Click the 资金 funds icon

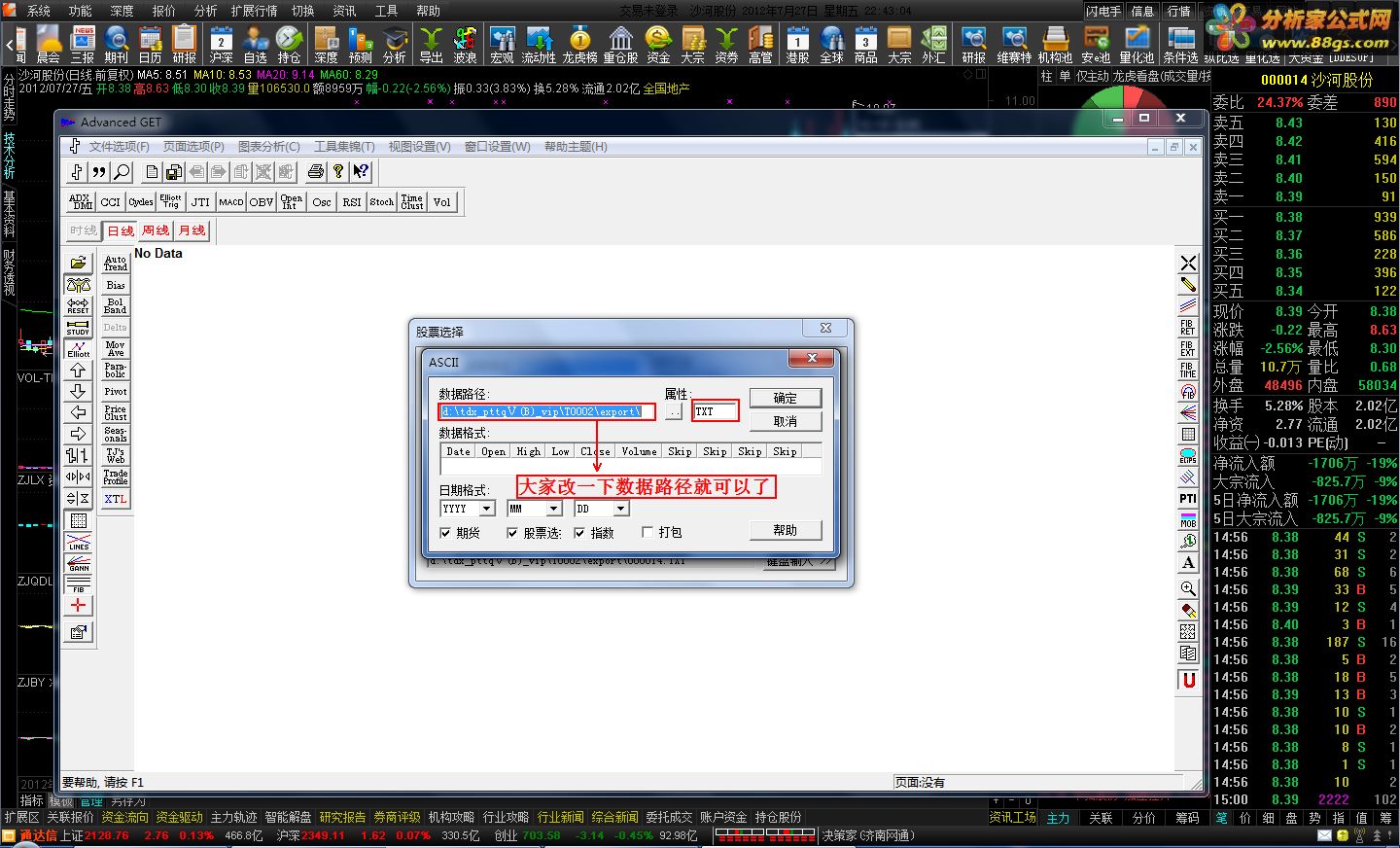658,45
